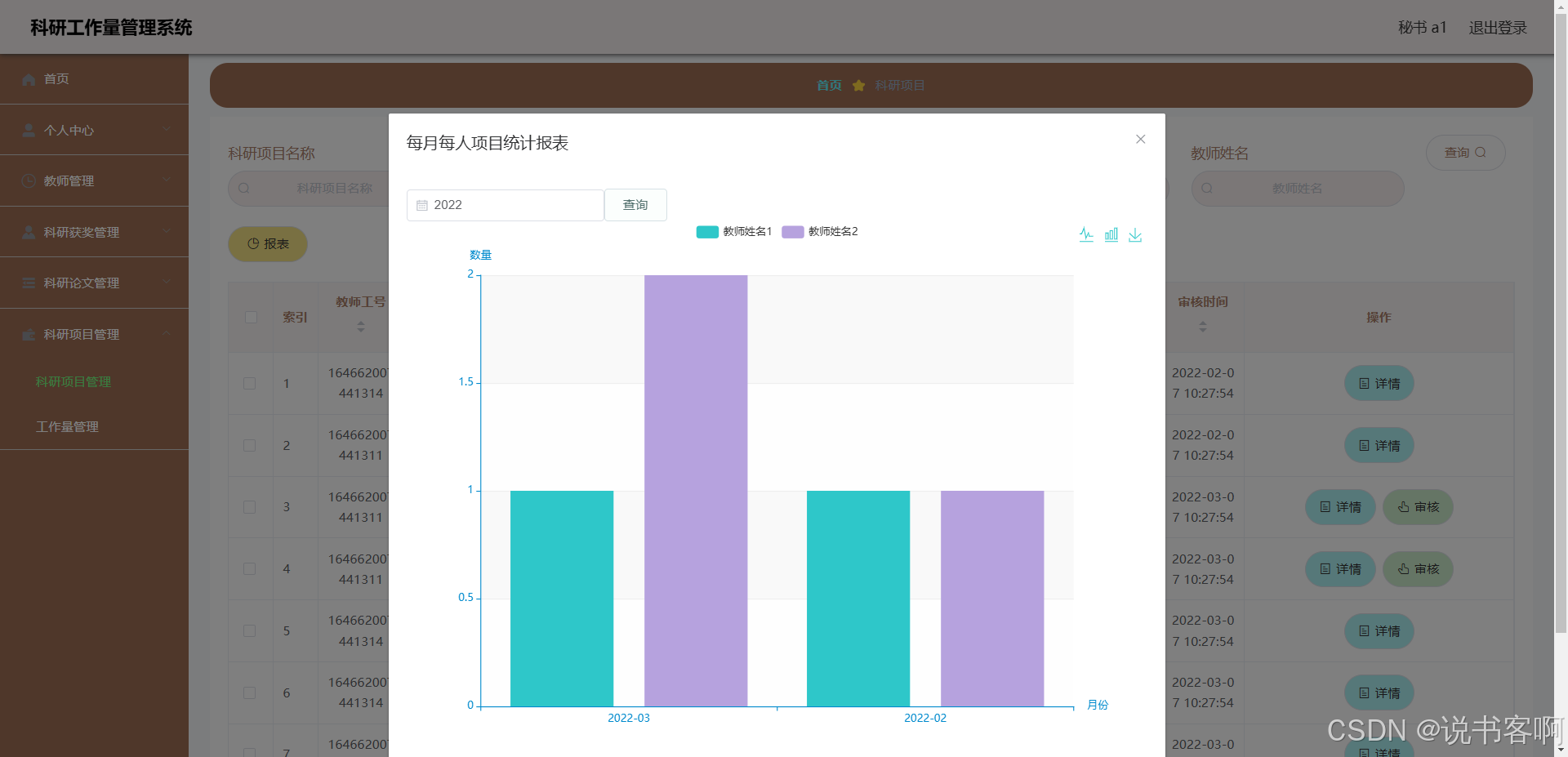Click the sort arrows under 审核时间
The height and width of the screenshot is (757, 1568).
click(1202, 327)
